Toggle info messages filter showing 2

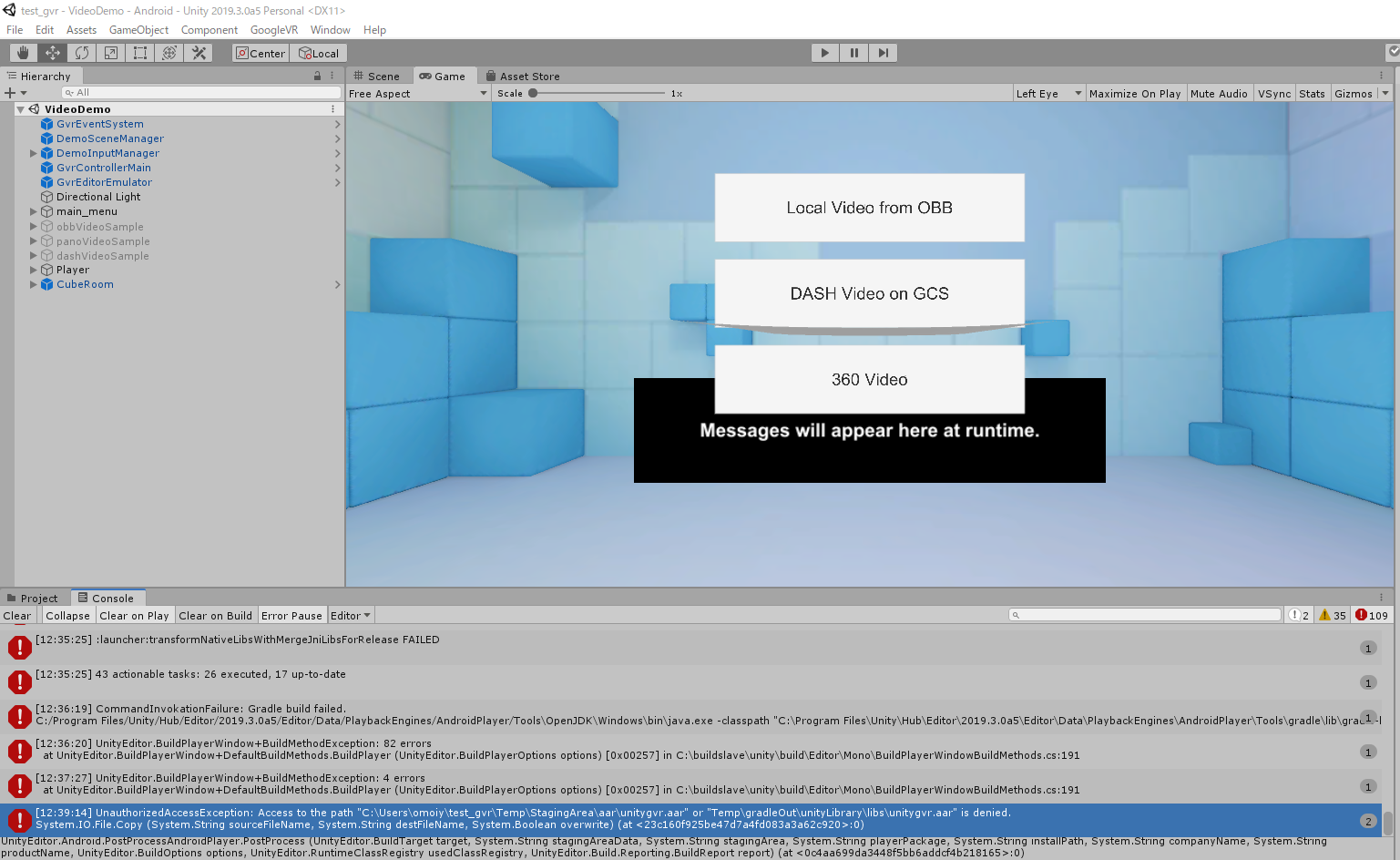[1299, 615]
